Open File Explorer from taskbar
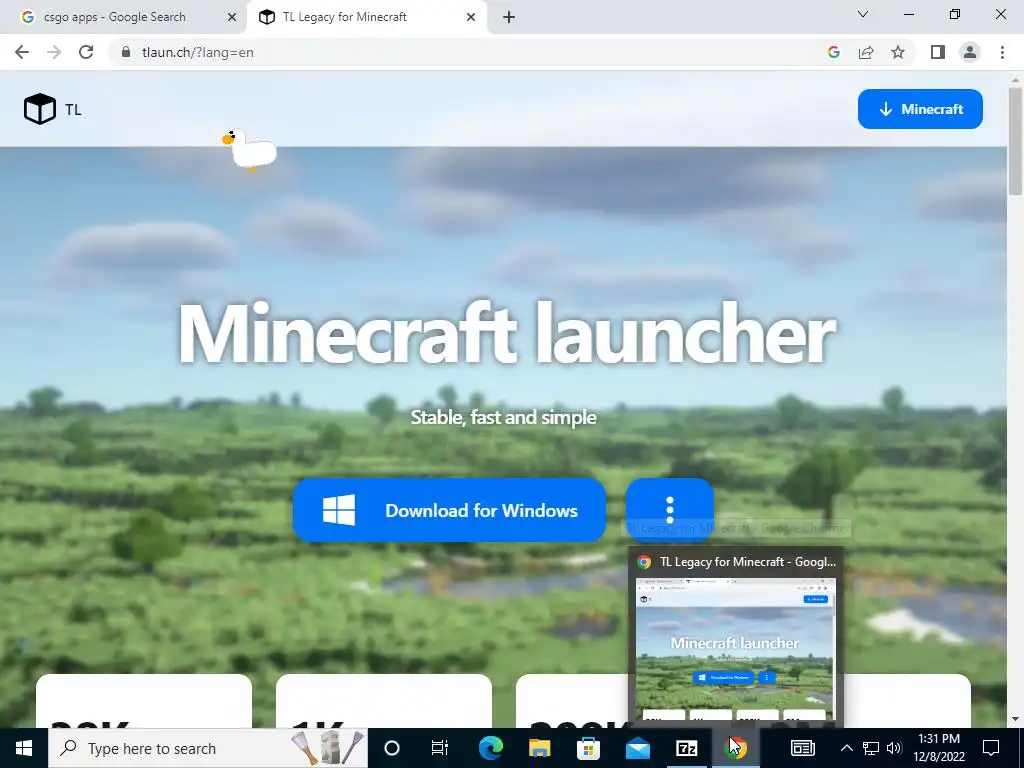The width and height of the screenshot is (1024, 768). coord(539,748)
